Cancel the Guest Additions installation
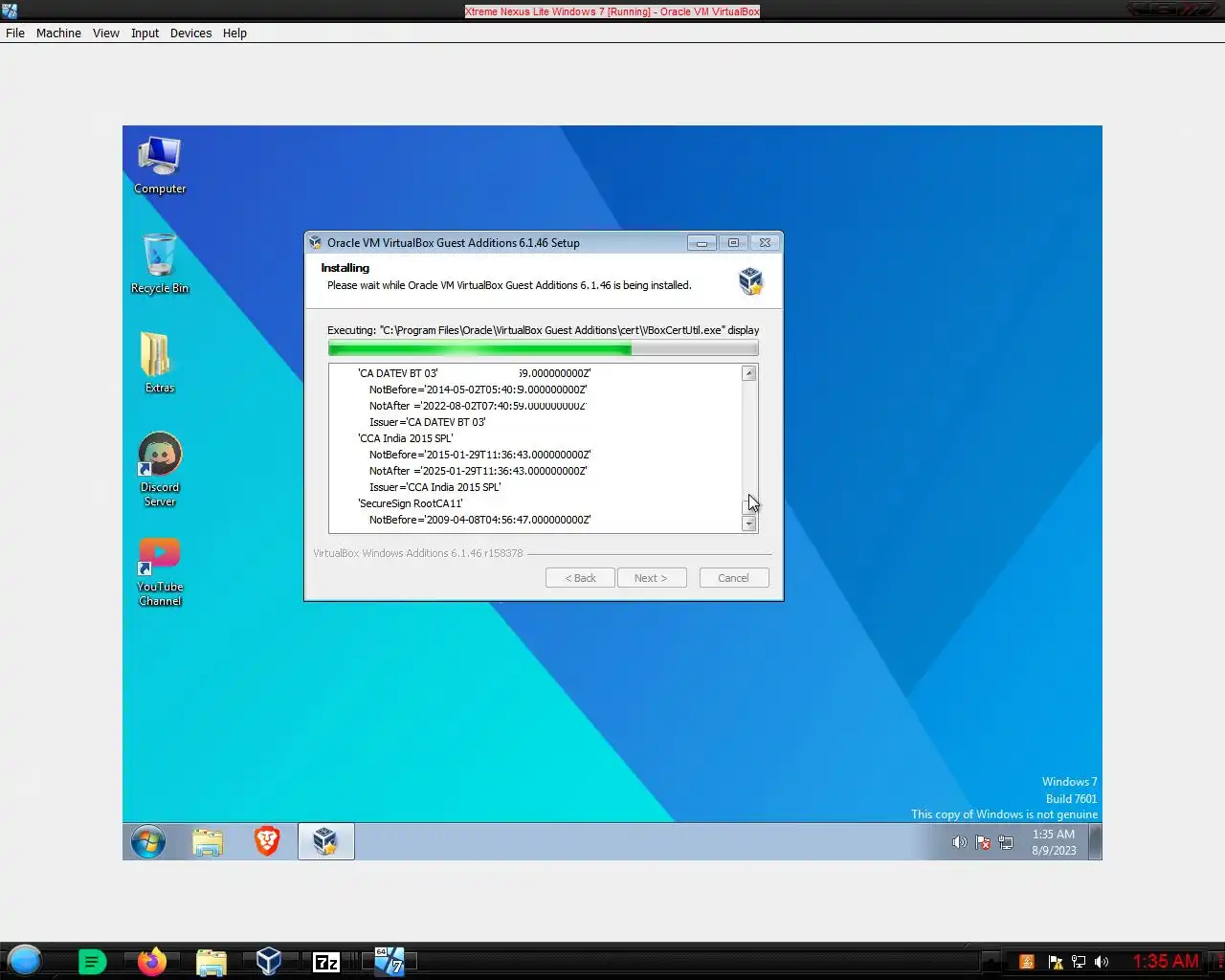Image resolution: width=1225 pixels, height=980 pixels. [733, 578]
